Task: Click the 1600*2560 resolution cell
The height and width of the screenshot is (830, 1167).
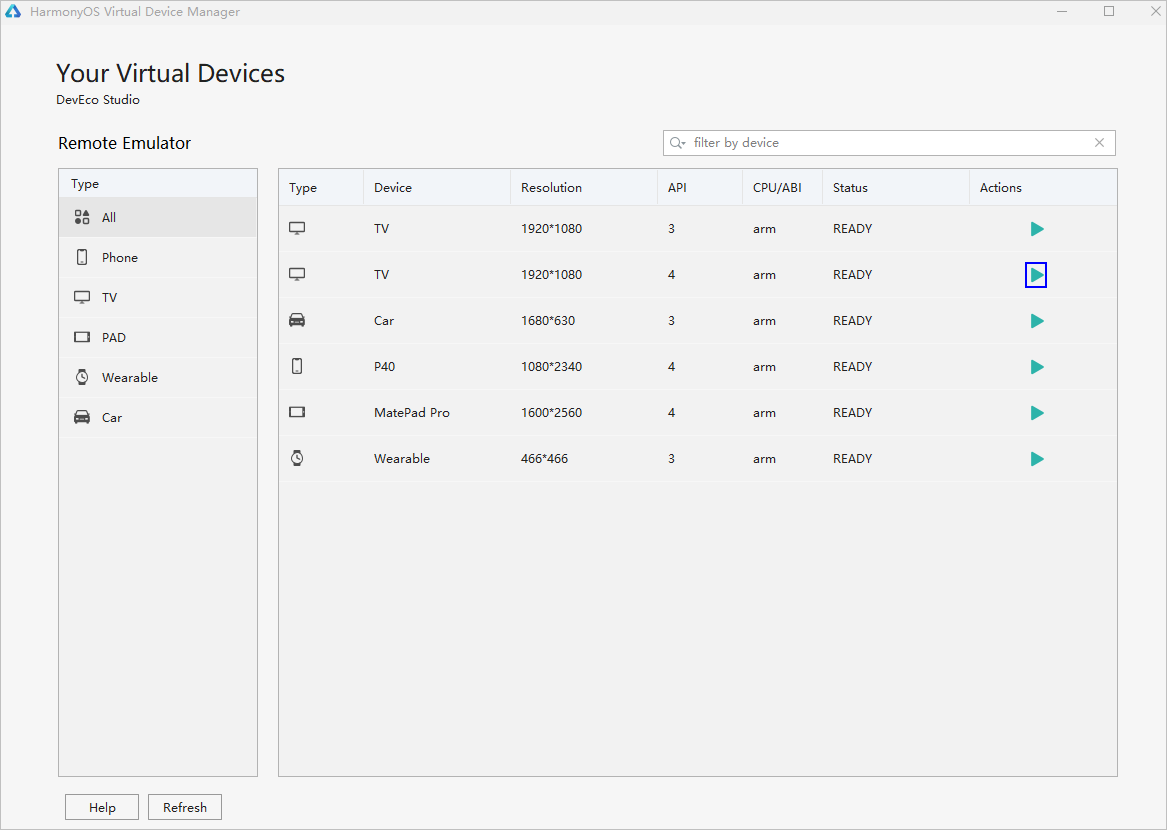Action: click(x=551, y=412)
